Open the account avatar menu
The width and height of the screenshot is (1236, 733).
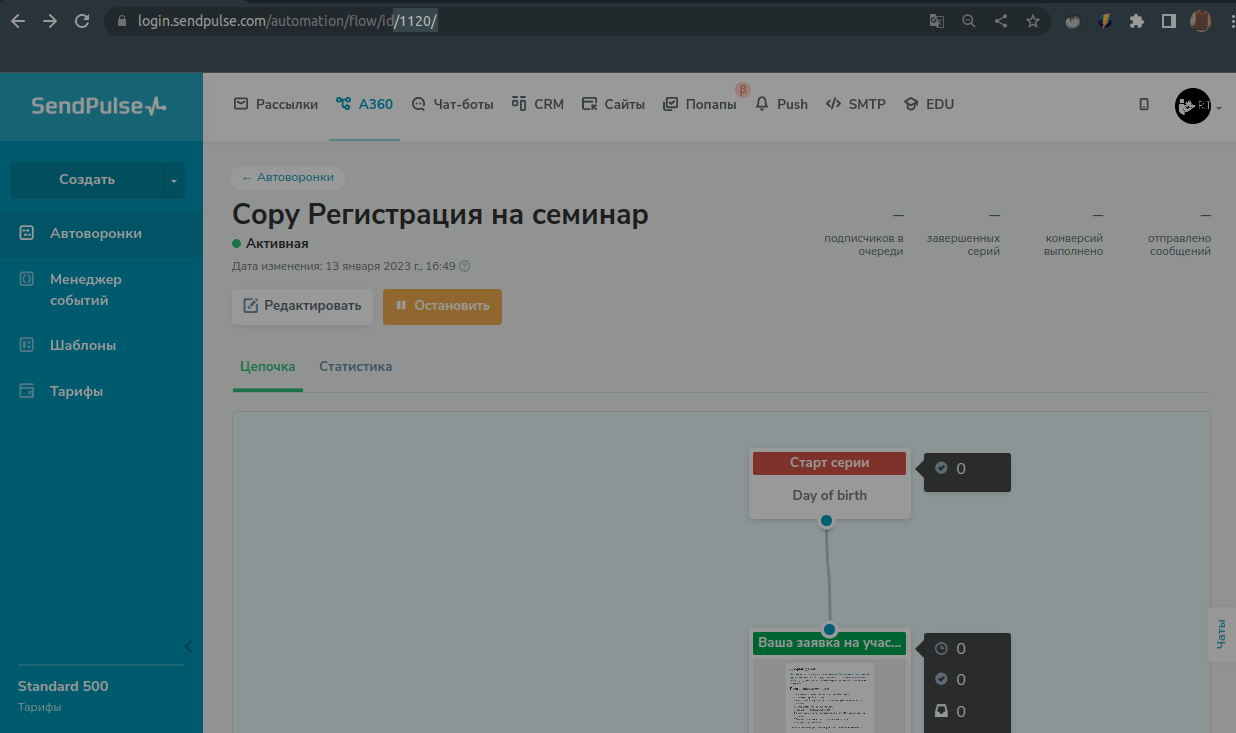tap(1197, 106)
